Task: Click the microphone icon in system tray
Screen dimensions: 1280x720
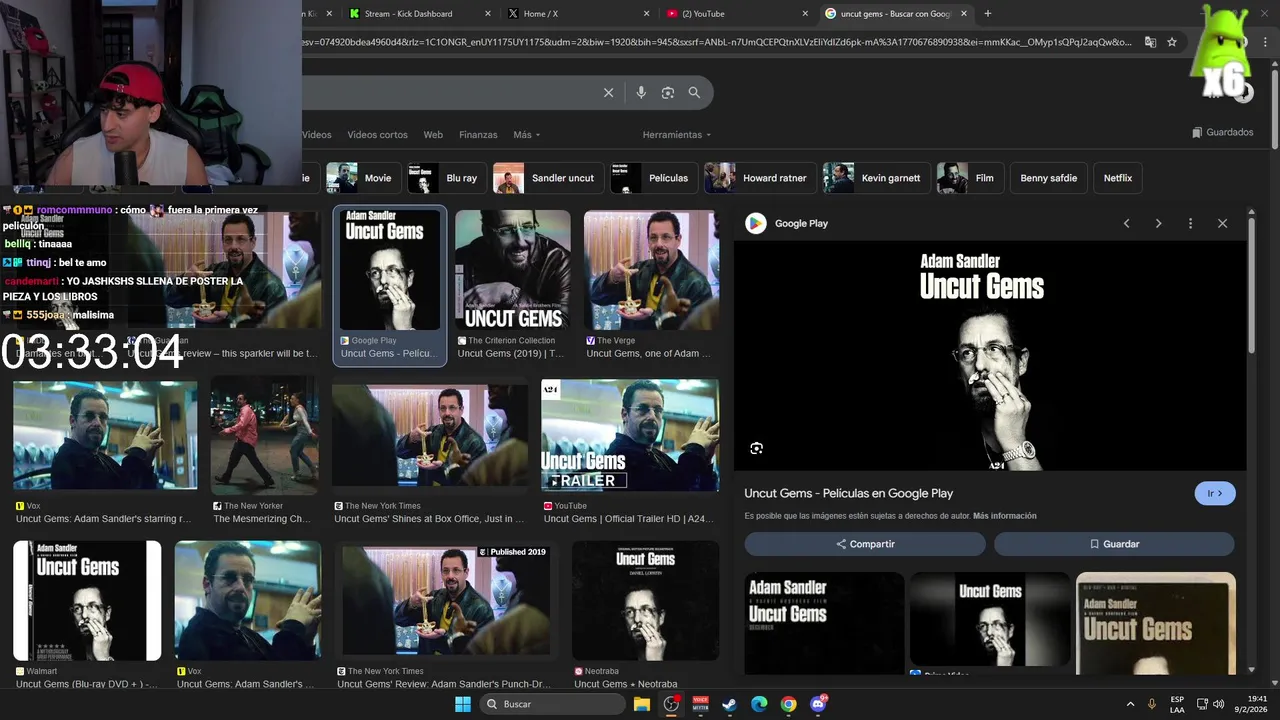Action: (x=1152, y=704)
